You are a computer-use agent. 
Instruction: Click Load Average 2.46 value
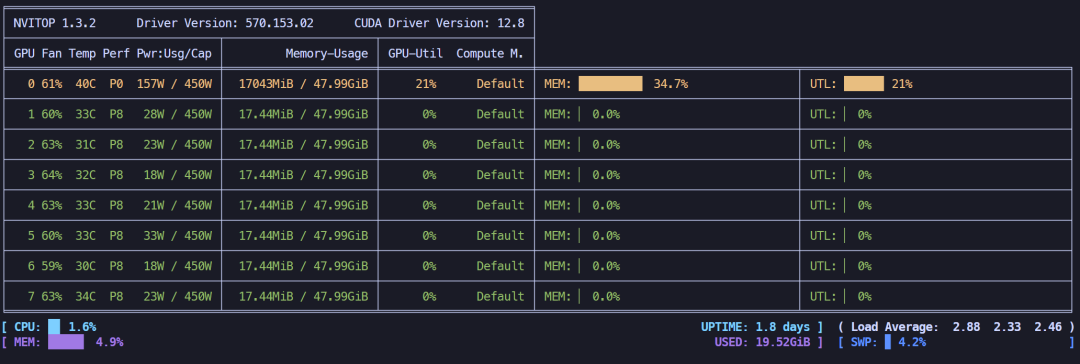click(1048, 327)
